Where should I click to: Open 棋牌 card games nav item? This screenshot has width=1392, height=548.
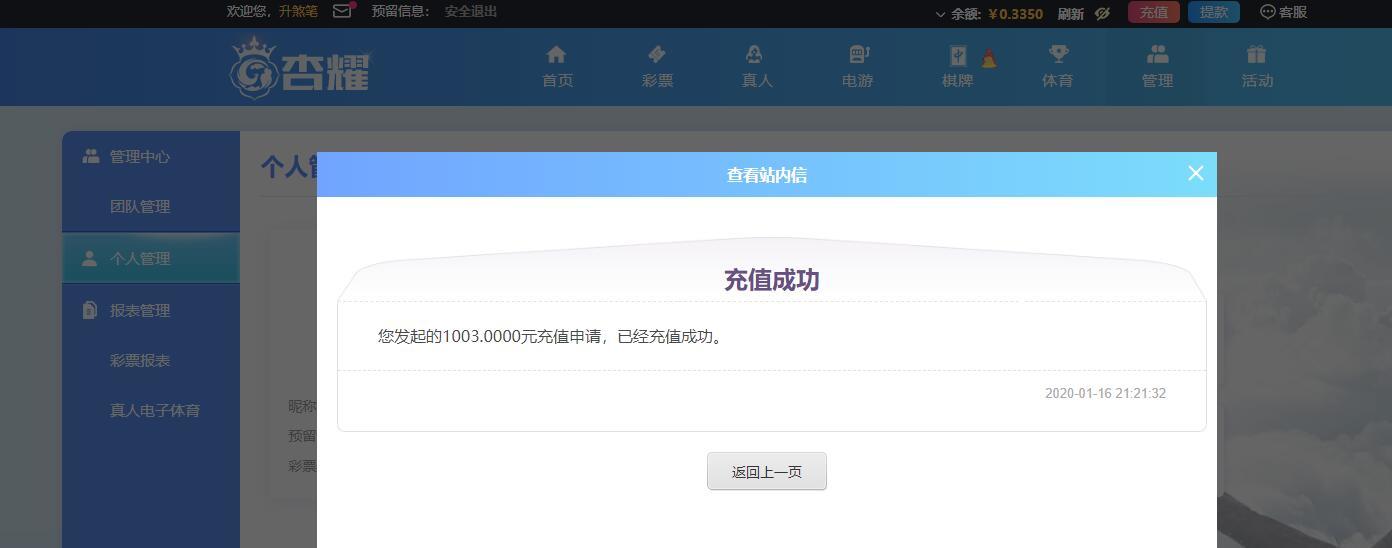coord(957,67)
